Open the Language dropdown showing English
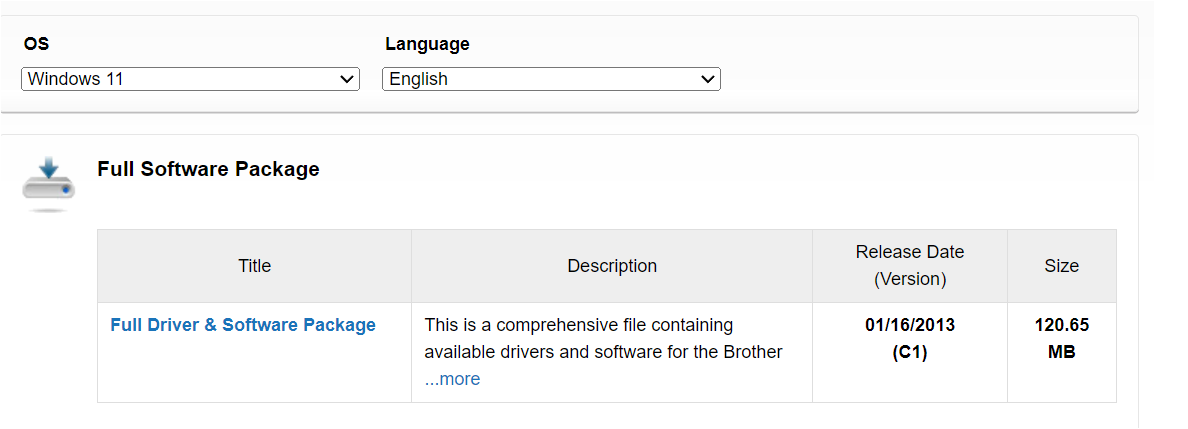The width and height of the screenshot is (1188, 429). 552,79
